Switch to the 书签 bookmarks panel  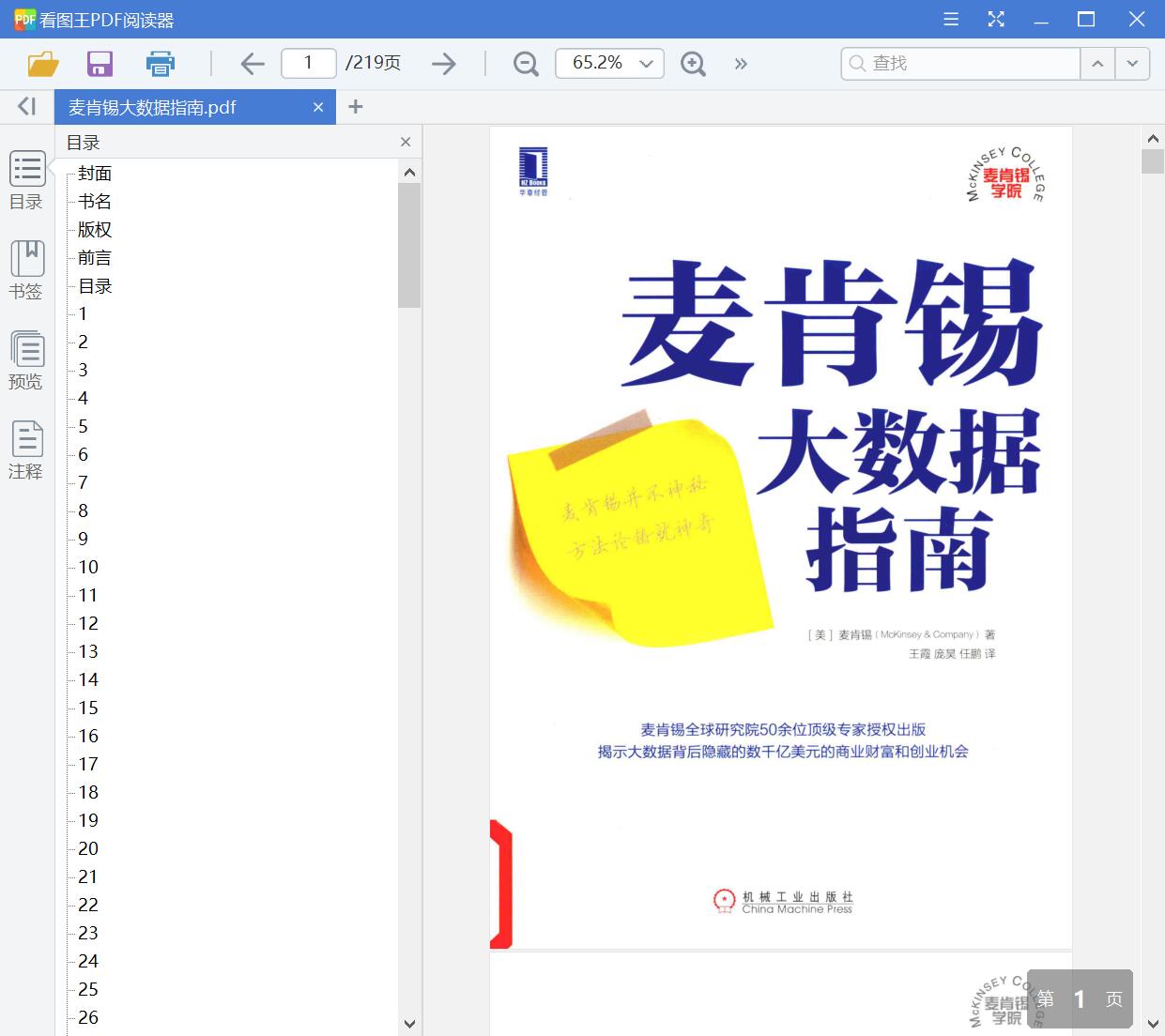26,270
